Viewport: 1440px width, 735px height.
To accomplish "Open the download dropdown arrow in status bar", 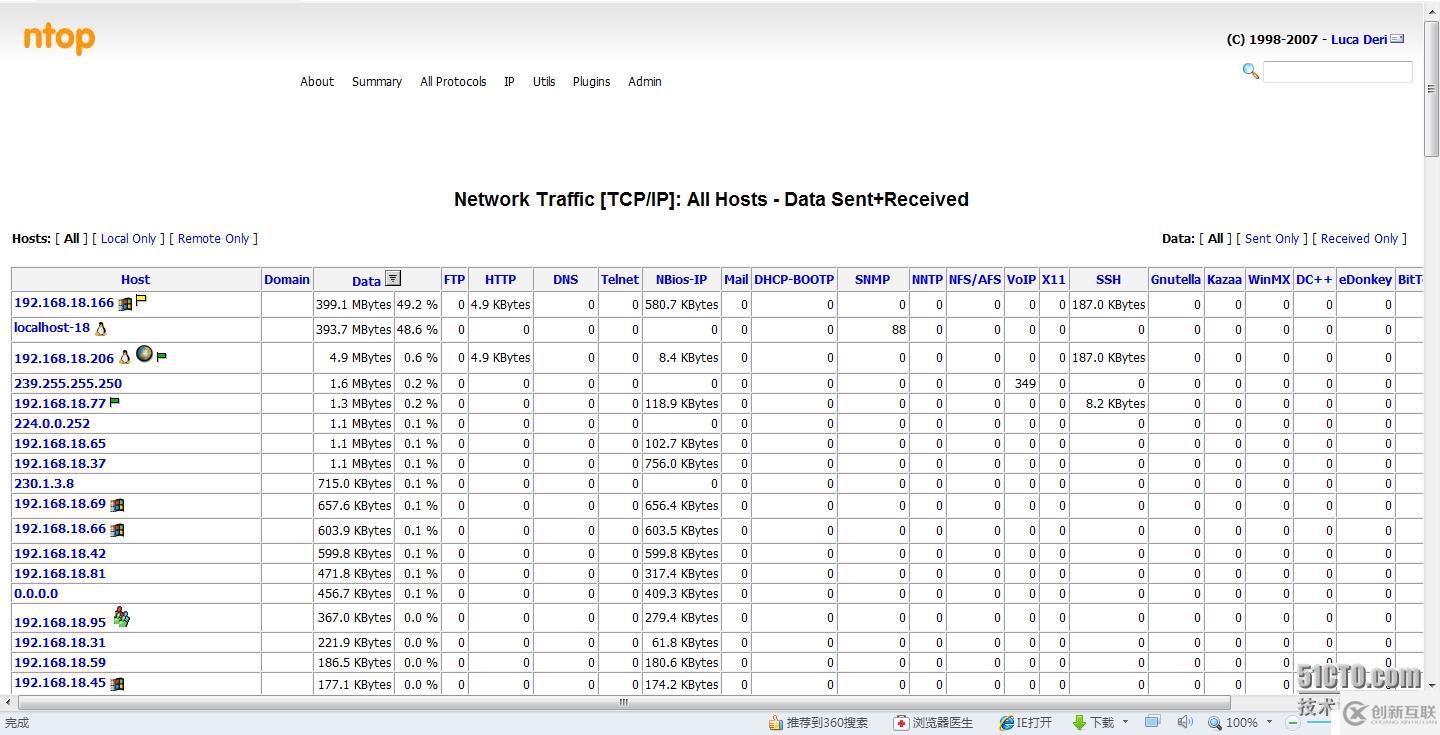I will click(1125, 722).
